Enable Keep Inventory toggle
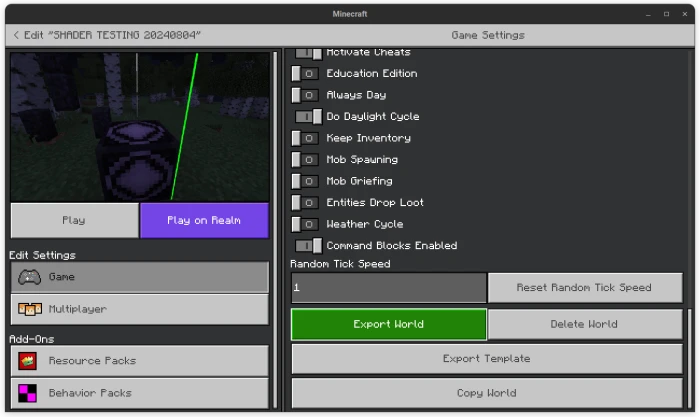The image size is (700, 417). [305, 138]
